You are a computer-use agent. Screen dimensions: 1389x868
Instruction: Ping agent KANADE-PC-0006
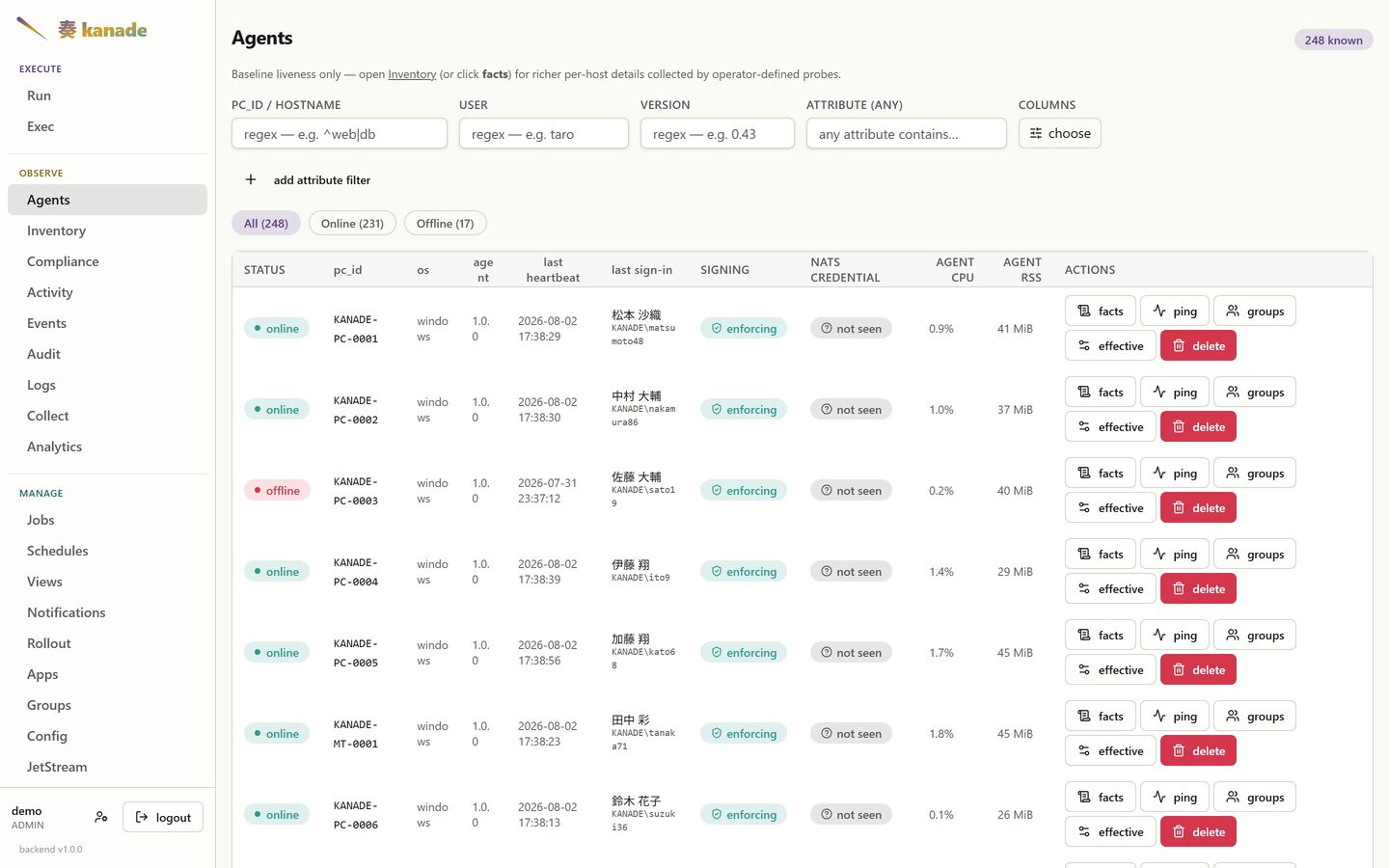[x=1175, y=798]
